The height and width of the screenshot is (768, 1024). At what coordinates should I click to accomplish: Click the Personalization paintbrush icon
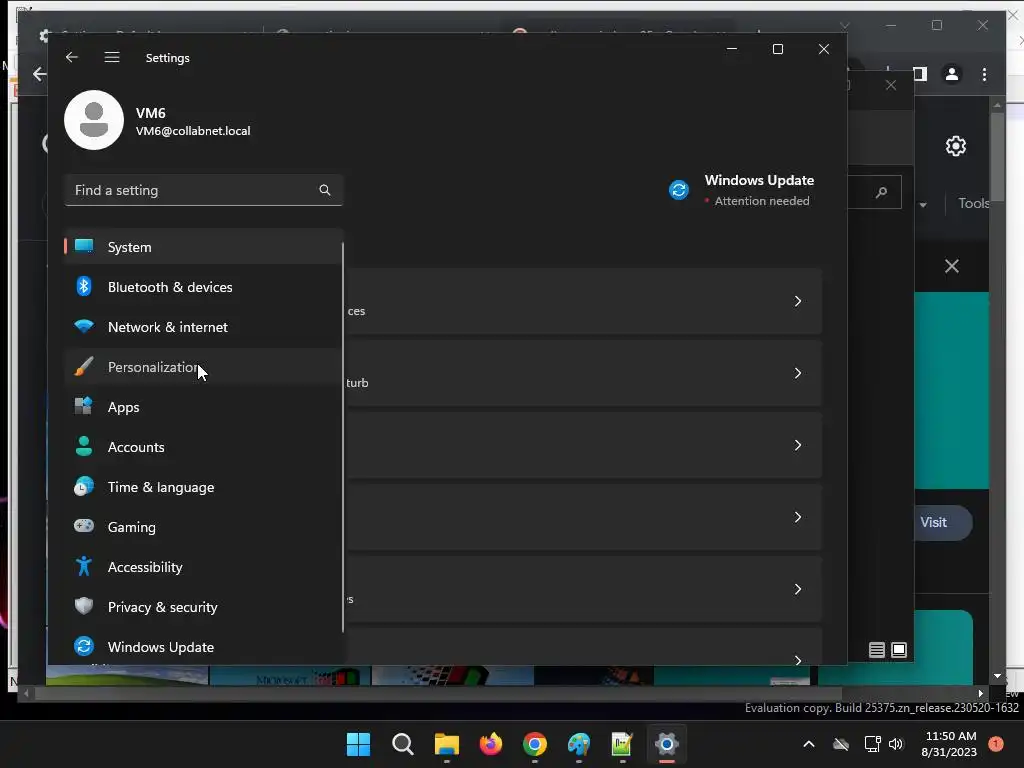click(x=84, y=366)
